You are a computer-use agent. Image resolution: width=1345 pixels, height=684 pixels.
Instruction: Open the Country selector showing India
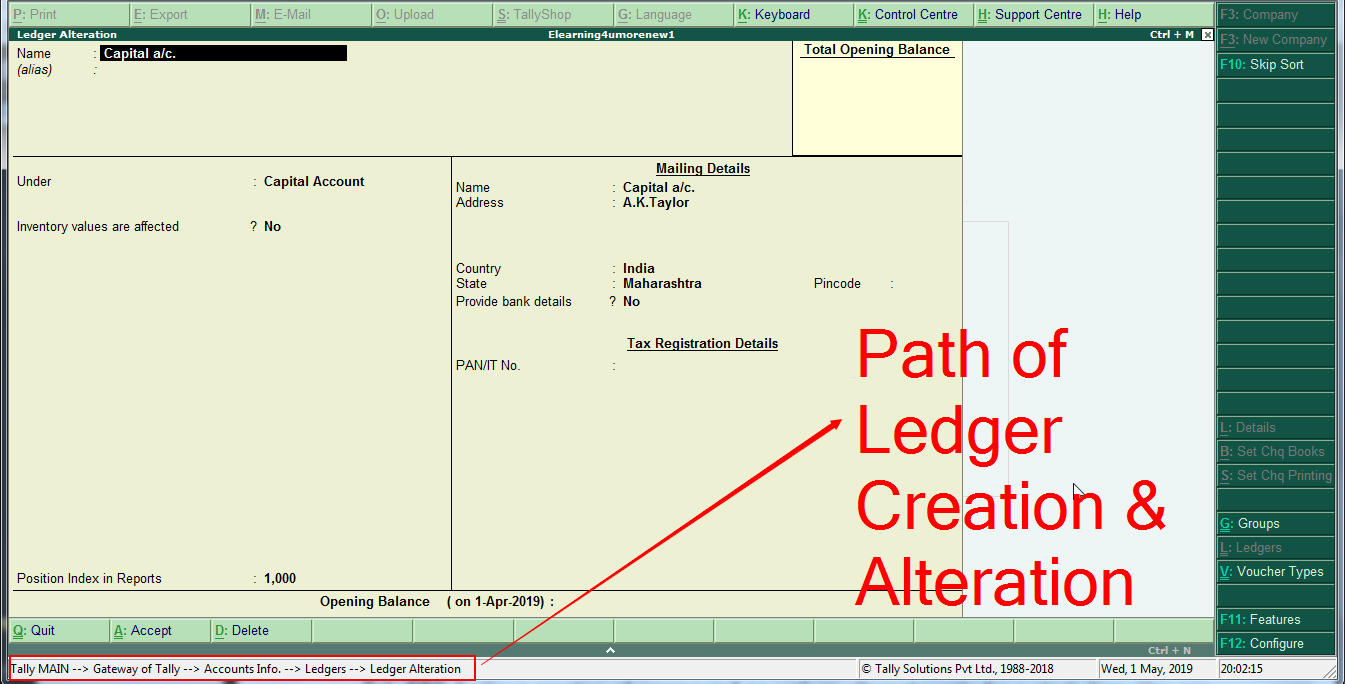coord(640,268)
